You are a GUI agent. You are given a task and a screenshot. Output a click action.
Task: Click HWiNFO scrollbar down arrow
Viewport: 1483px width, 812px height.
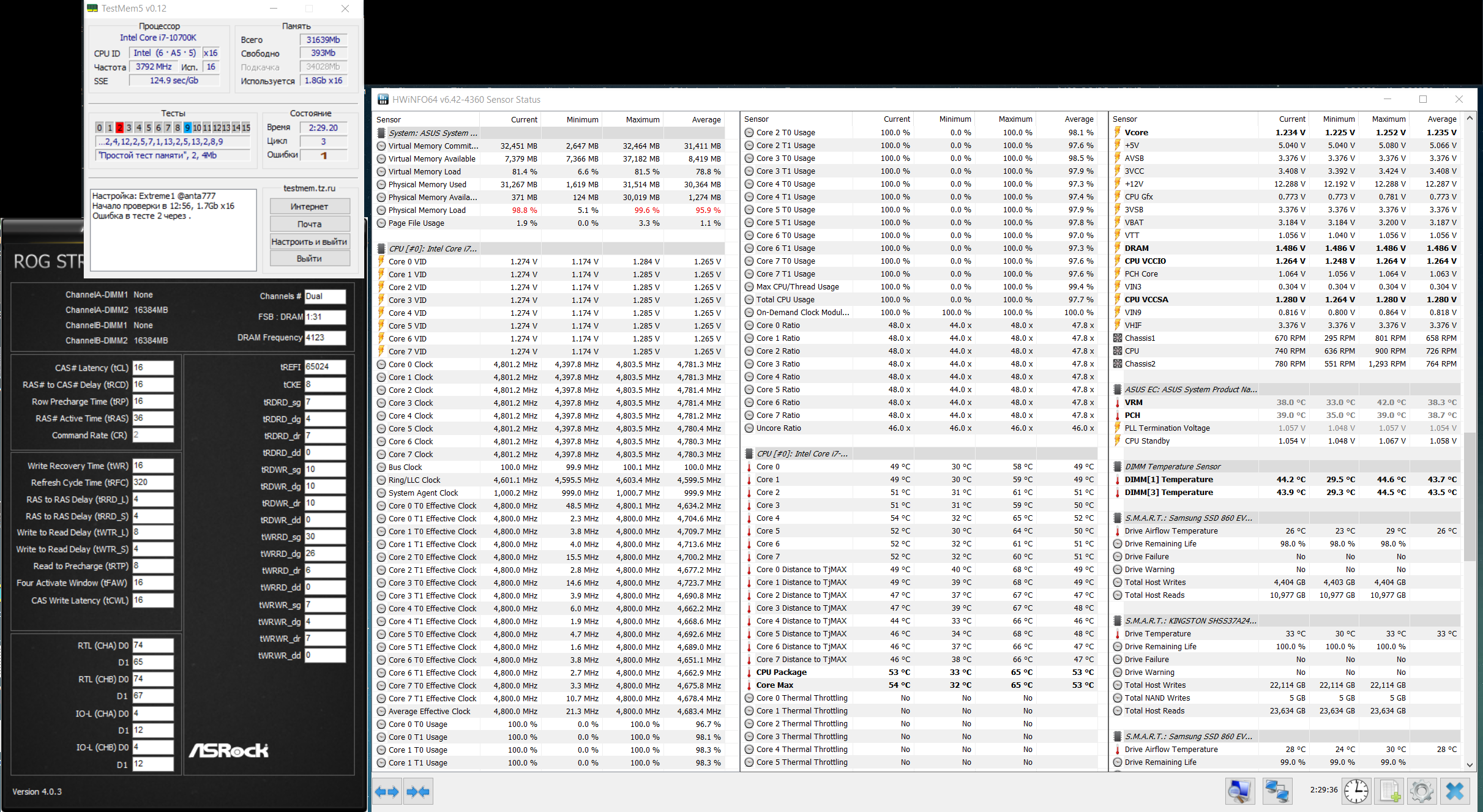click(1470, 764)
